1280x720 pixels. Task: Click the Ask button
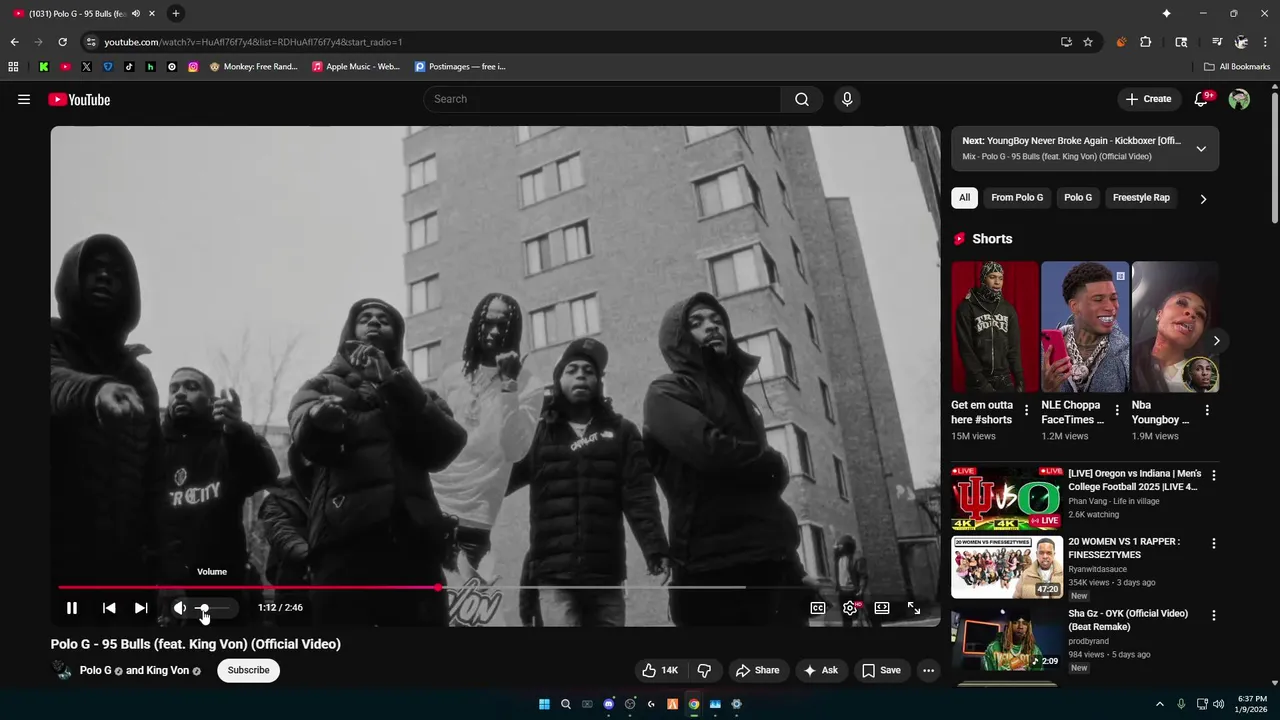(x=821, y=670)
